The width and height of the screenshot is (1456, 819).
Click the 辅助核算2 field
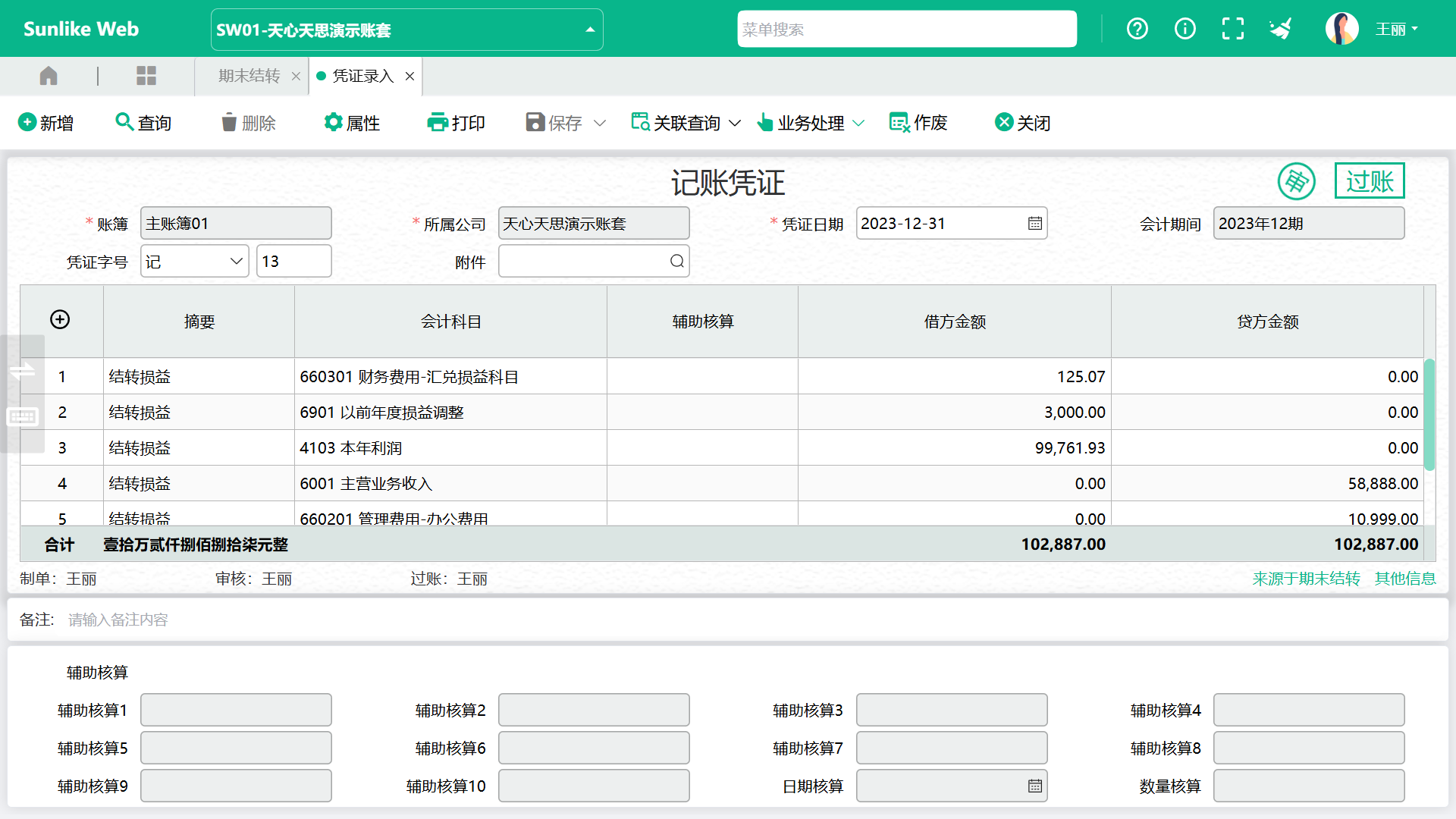tap(594, 710)
